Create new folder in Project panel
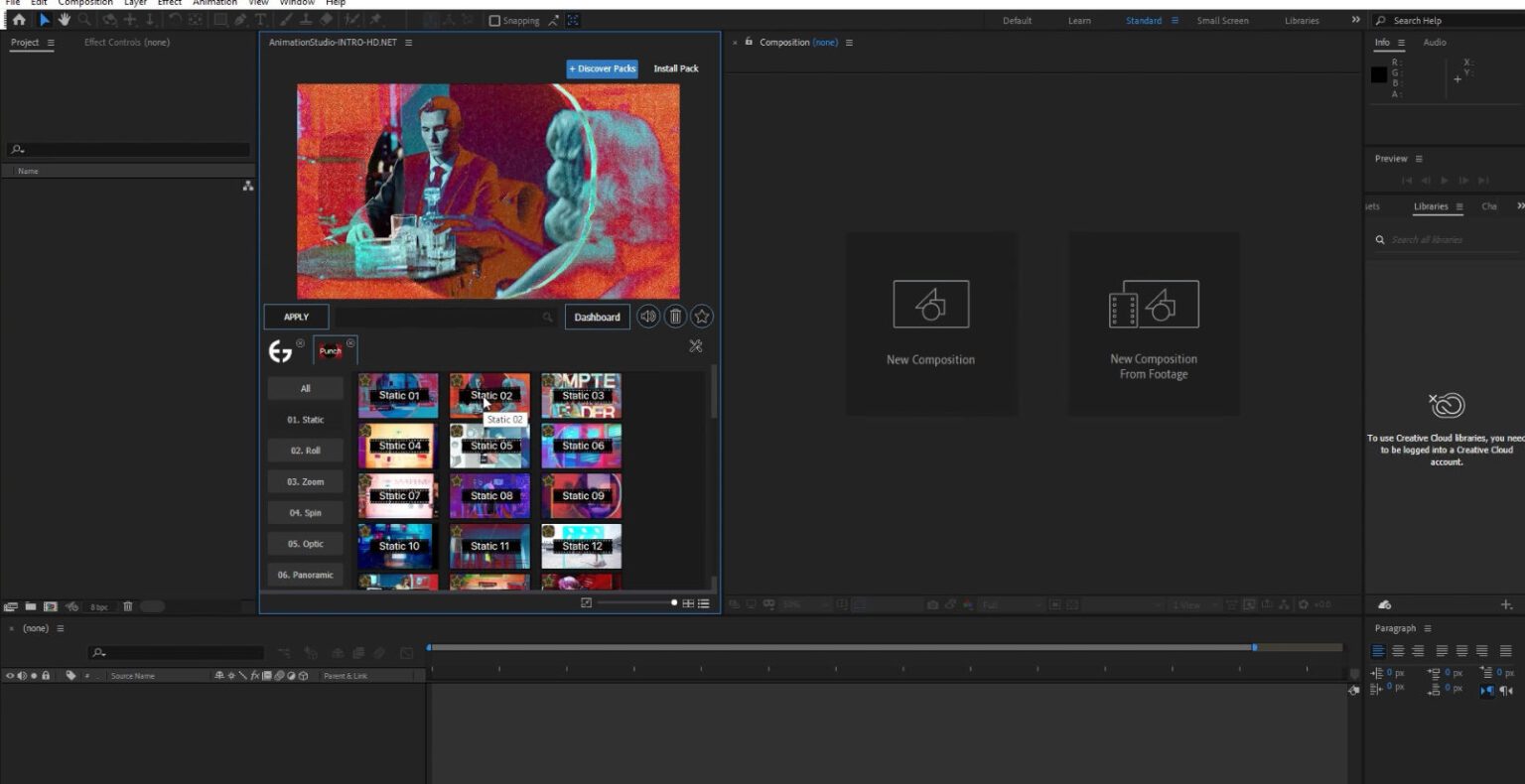 tap(31, 606)
